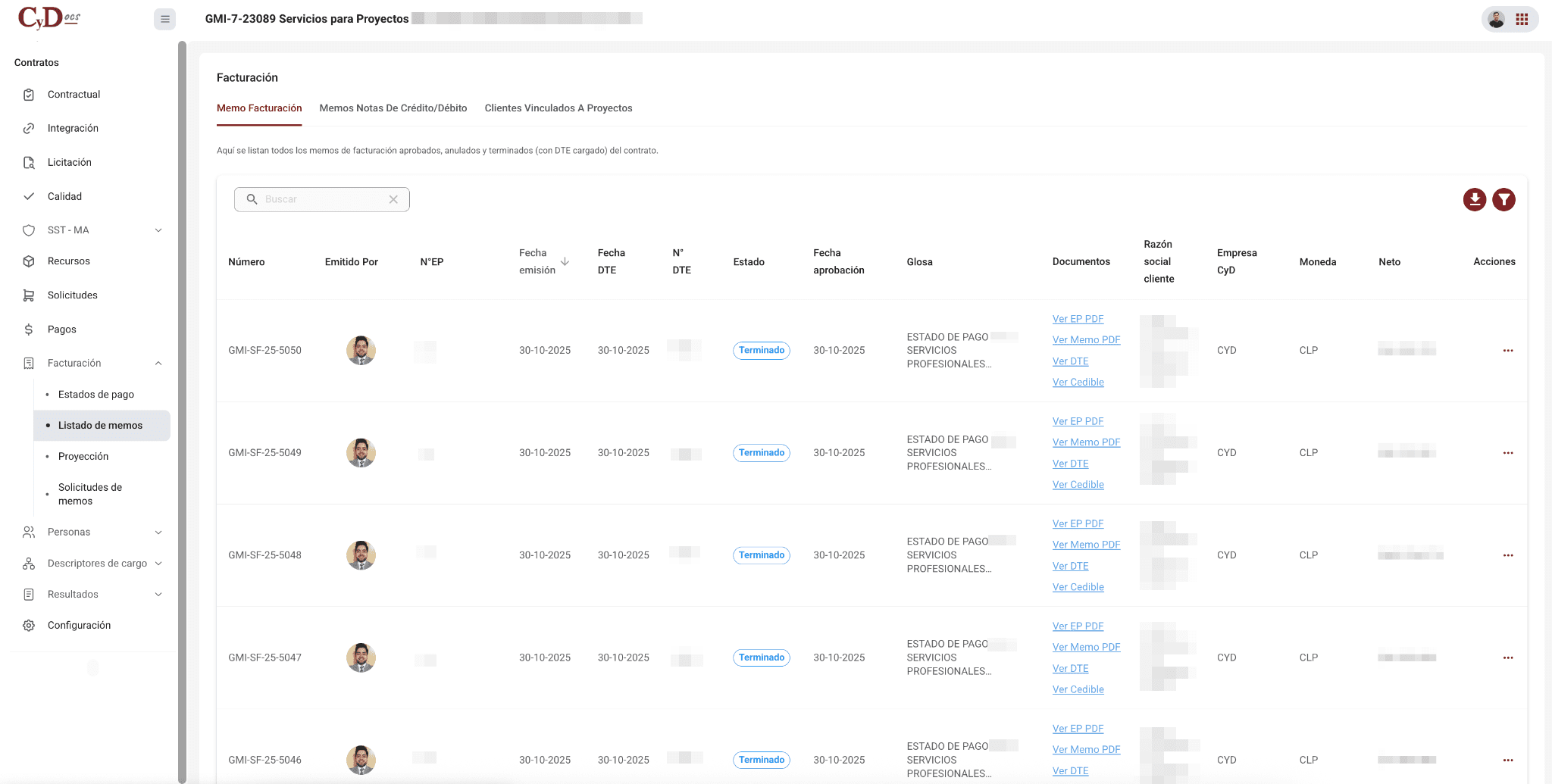The image size is (1552, 784).
Task: Expand the SST - MA sidebar section
Action: click(x=158, y=230)
